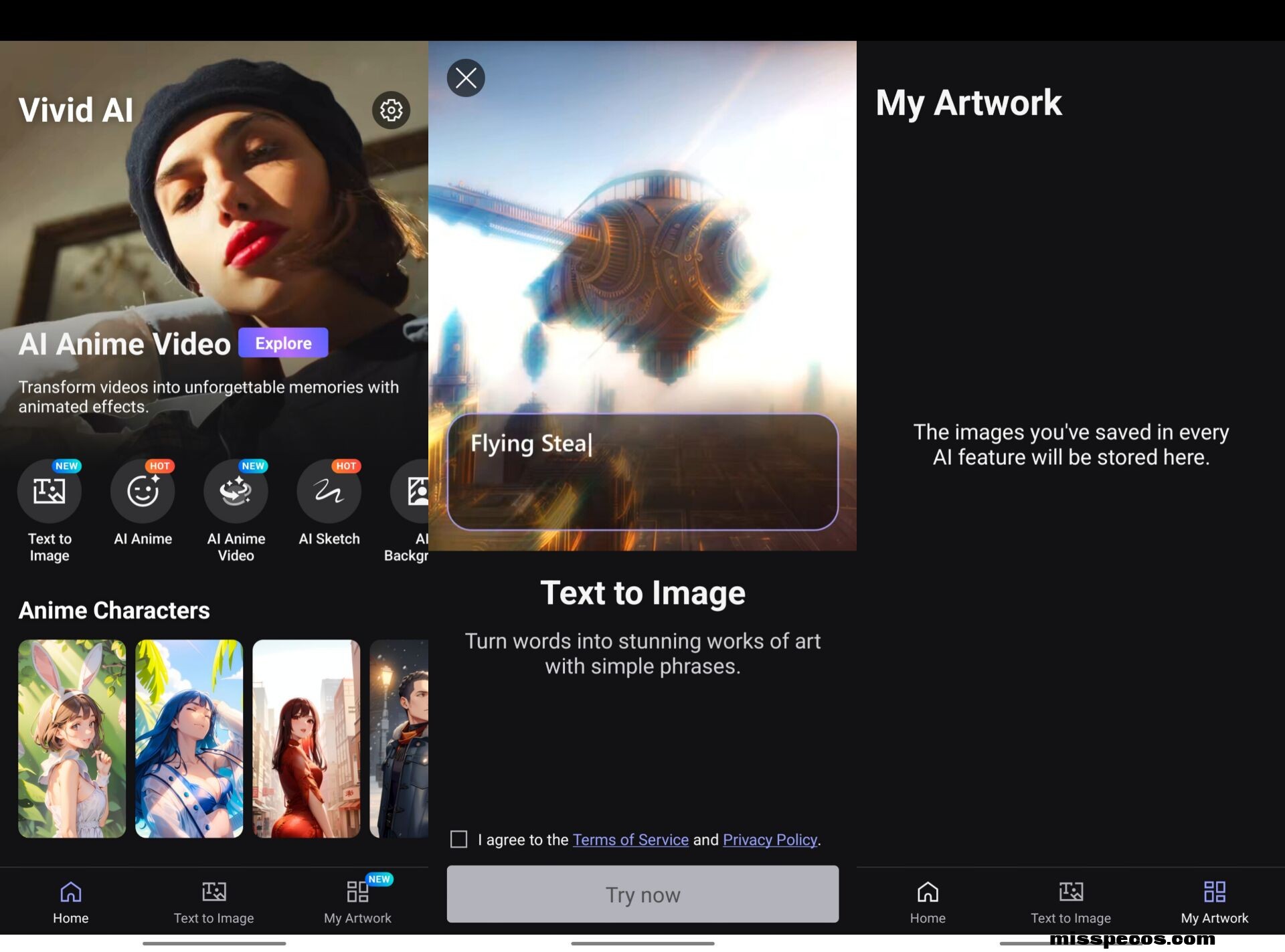Click the 'Flying Stea' prompt input field
This screenshot has width=1285, height=952.
click(642, 472)
